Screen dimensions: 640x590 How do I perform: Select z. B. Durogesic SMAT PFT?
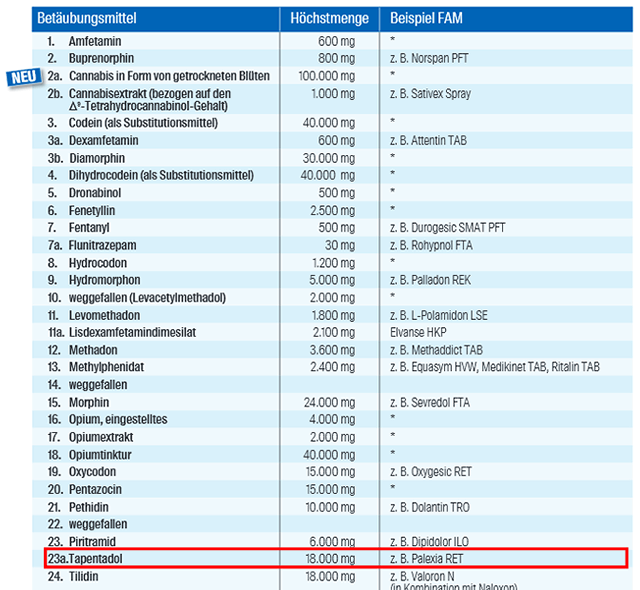tap(447, 228)
